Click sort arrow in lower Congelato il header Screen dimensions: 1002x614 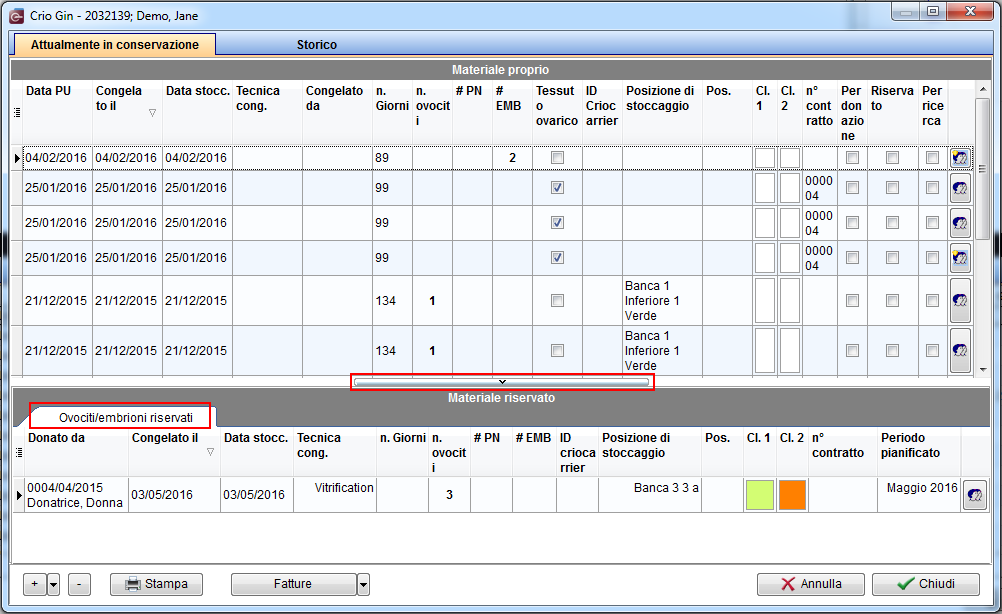pos(210,452)
